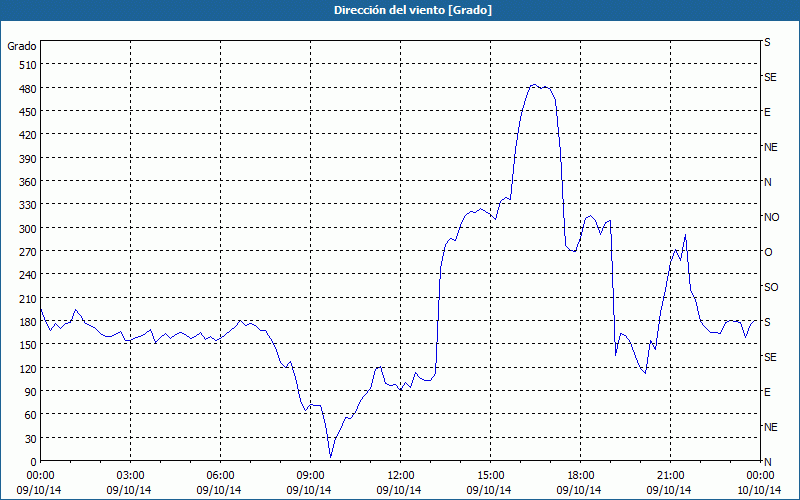
Task: Select the 18:00 time marker
Action: point(580,475)
